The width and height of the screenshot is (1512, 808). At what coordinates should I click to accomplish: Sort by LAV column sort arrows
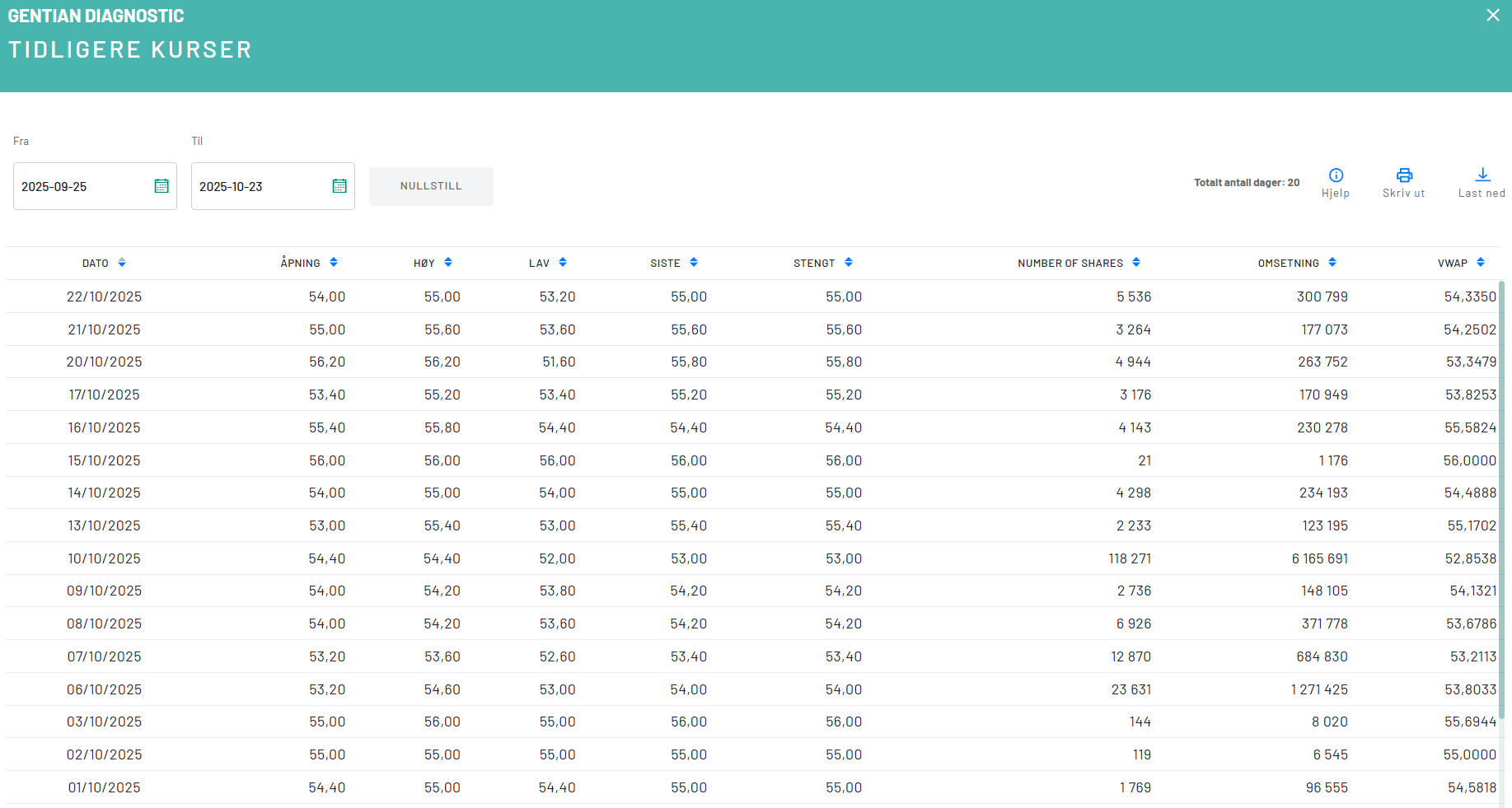point(563,263)
